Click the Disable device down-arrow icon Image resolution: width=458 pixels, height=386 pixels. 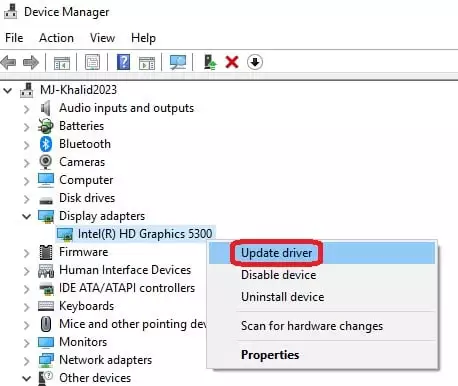[x=255, y=62]
